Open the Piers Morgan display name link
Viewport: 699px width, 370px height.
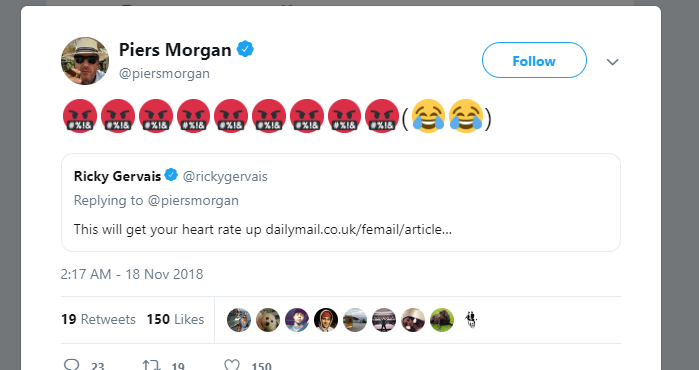pyautogui.click(x=175, y=49)
